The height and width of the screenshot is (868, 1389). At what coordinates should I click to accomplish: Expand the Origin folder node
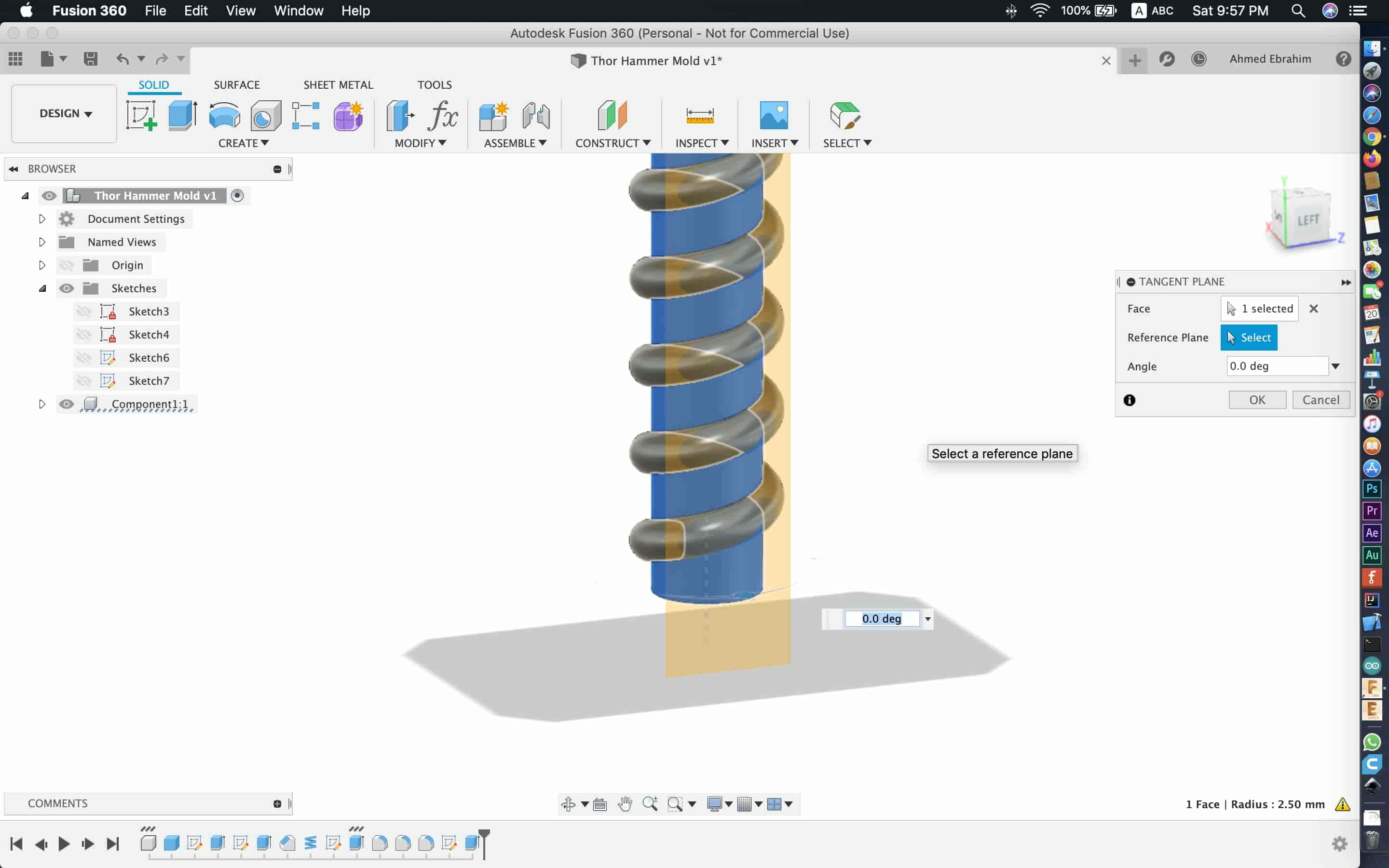click(42, 265)
